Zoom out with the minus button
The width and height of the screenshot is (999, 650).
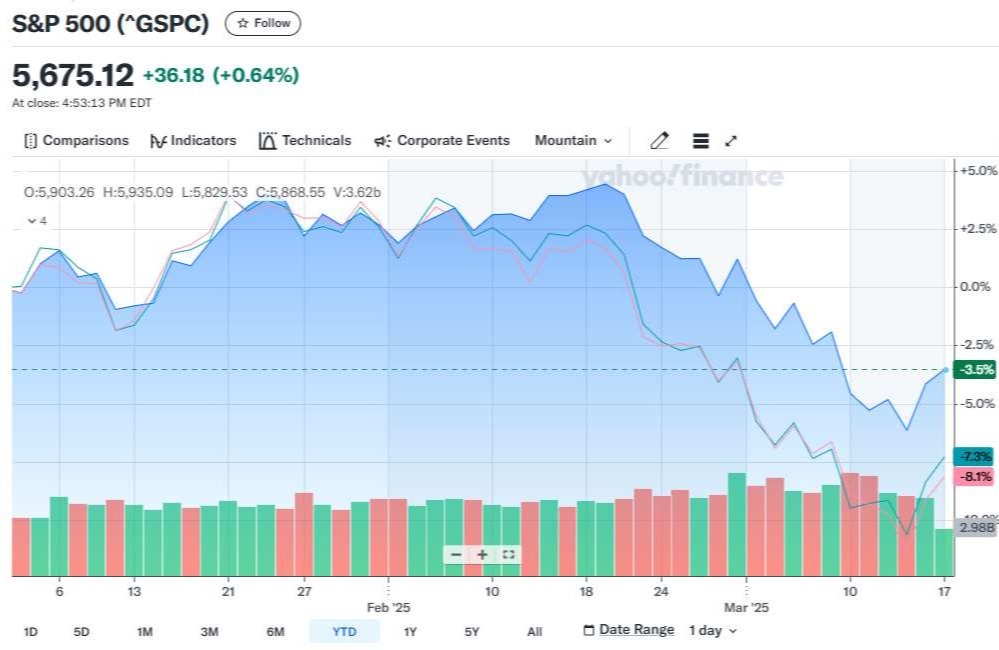tap(456, 555)
